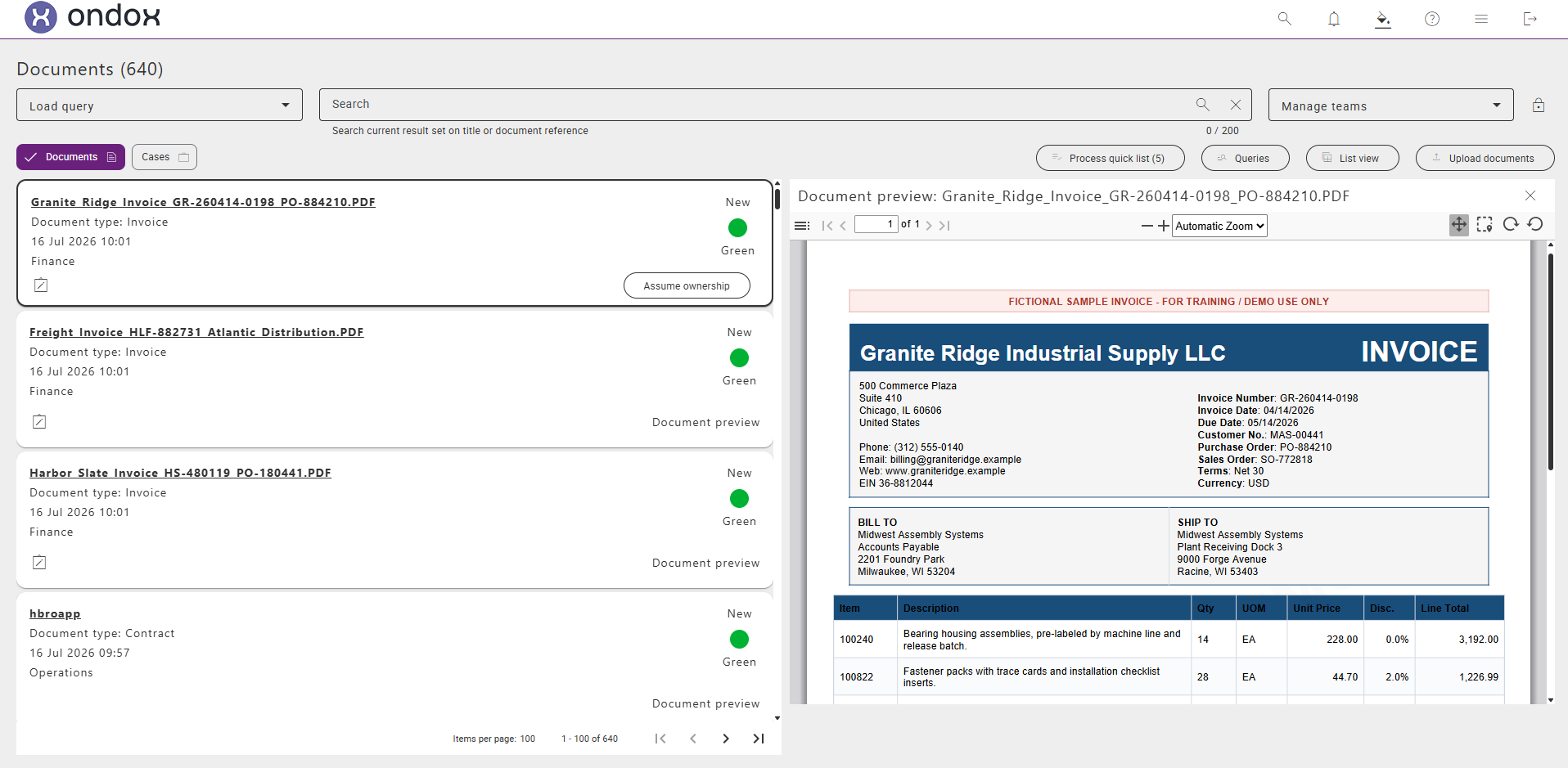Open the Queries button
The height and width of the screenshot is (768, 1568).
[1246, 158]
